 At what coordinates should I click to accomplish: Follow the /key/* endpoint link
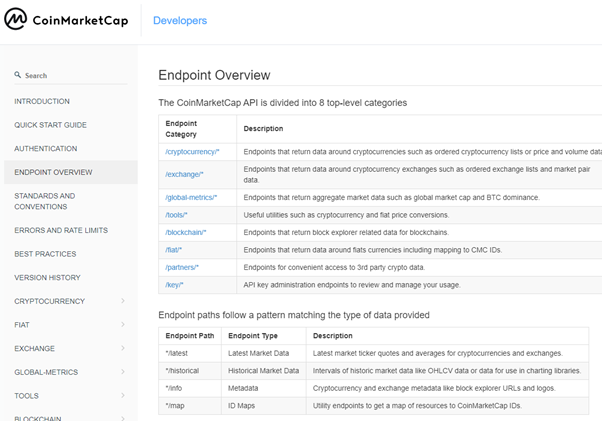point(174,285)
